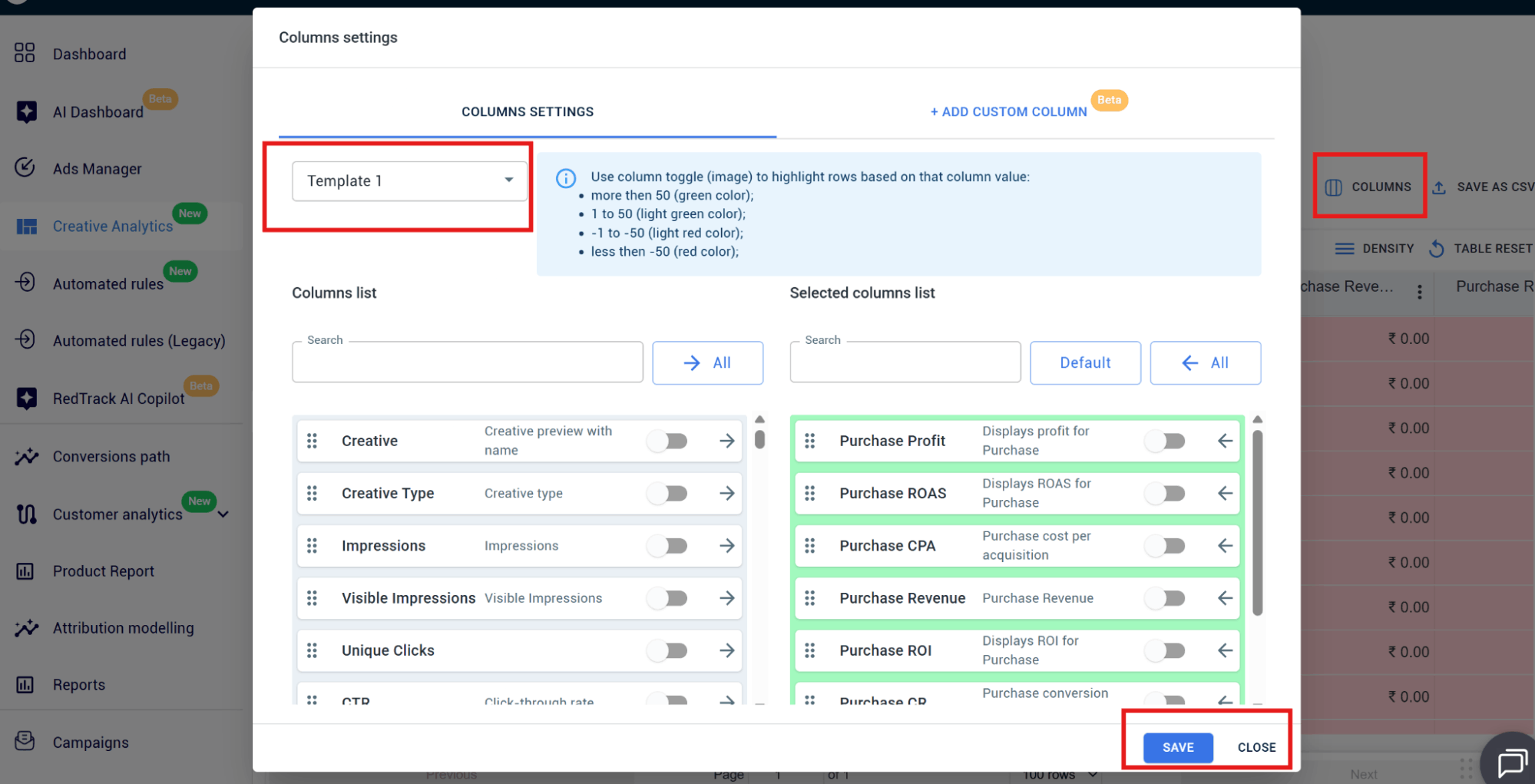The height and width of the screenshot is (784, 1535).
Task: Focus Columns list search field
Action: pos(468,362)
